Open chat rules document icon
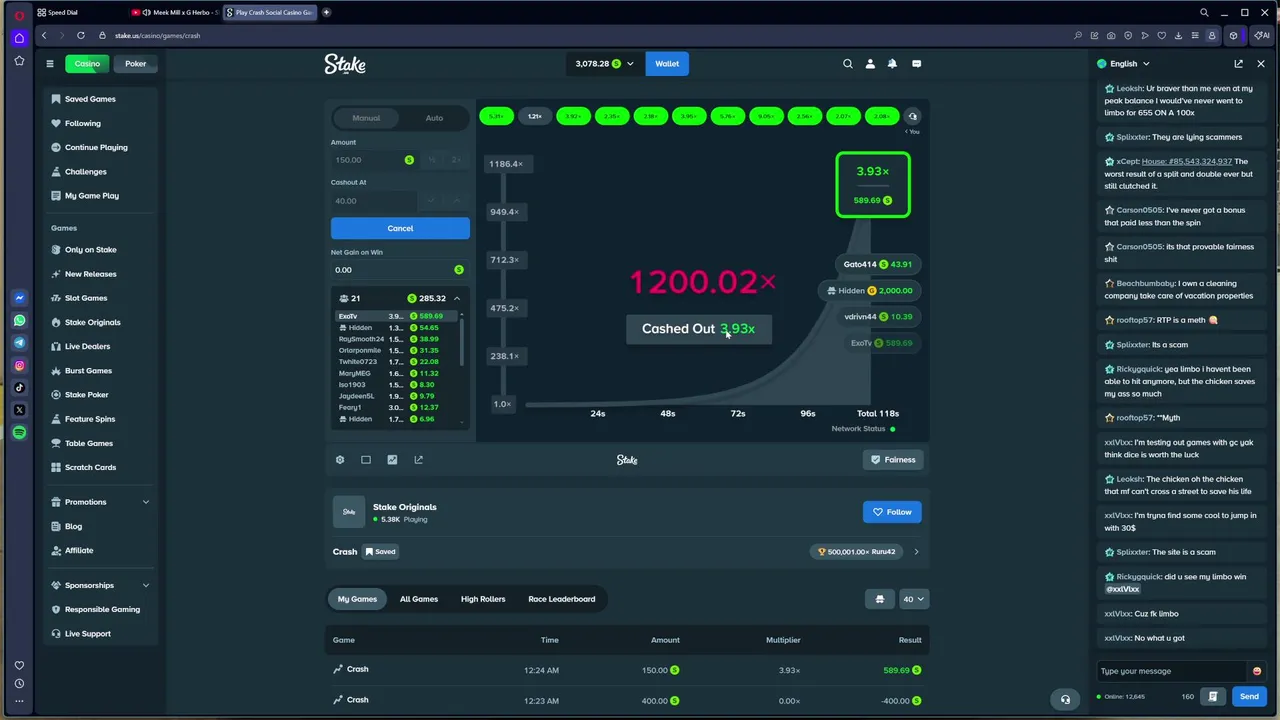This screenshot has width=1280, height=720. pos(1213,696)
